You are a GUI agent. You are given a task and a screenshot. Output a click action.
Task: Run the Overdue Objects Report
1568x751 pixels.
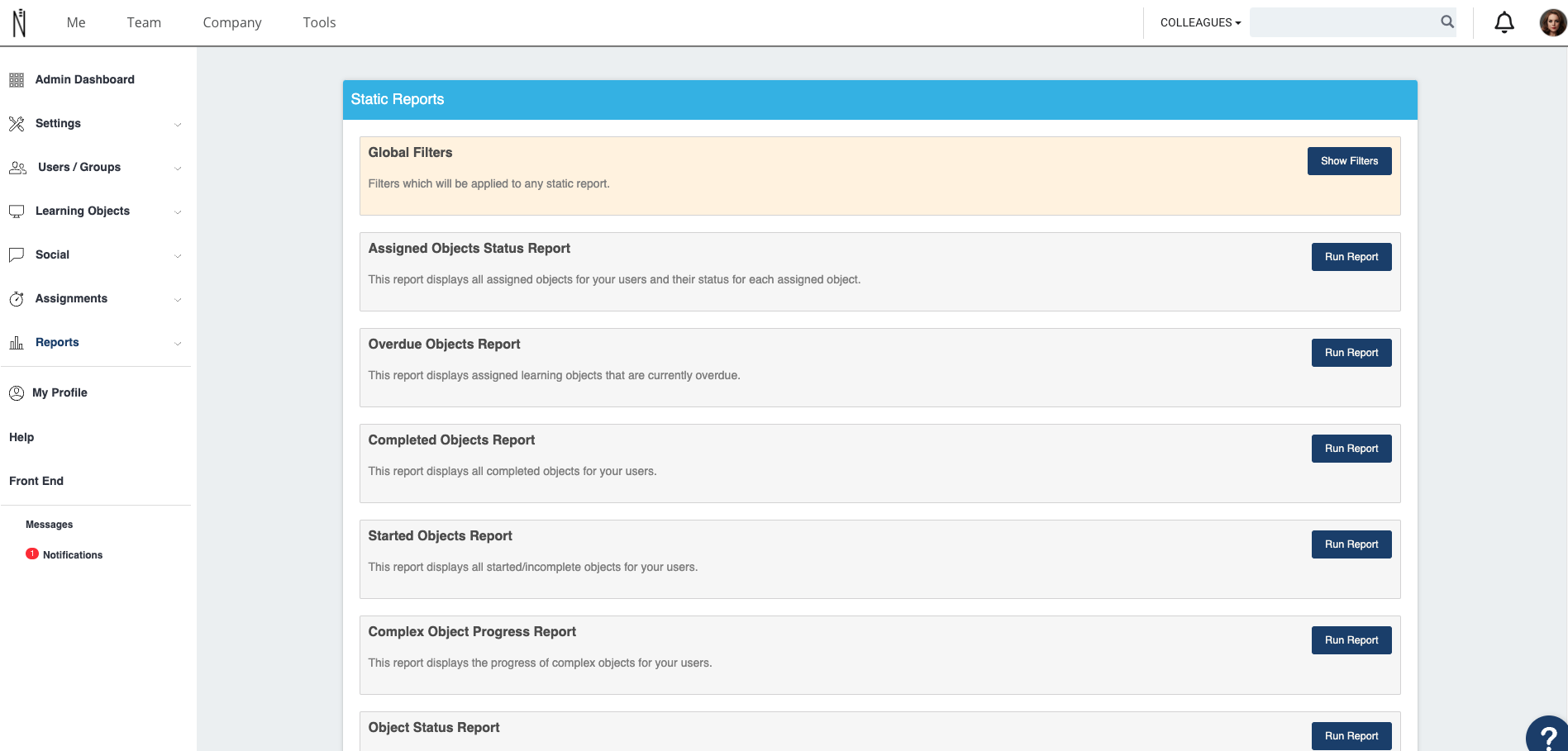pyautogui.click(x=1351, y=353)
